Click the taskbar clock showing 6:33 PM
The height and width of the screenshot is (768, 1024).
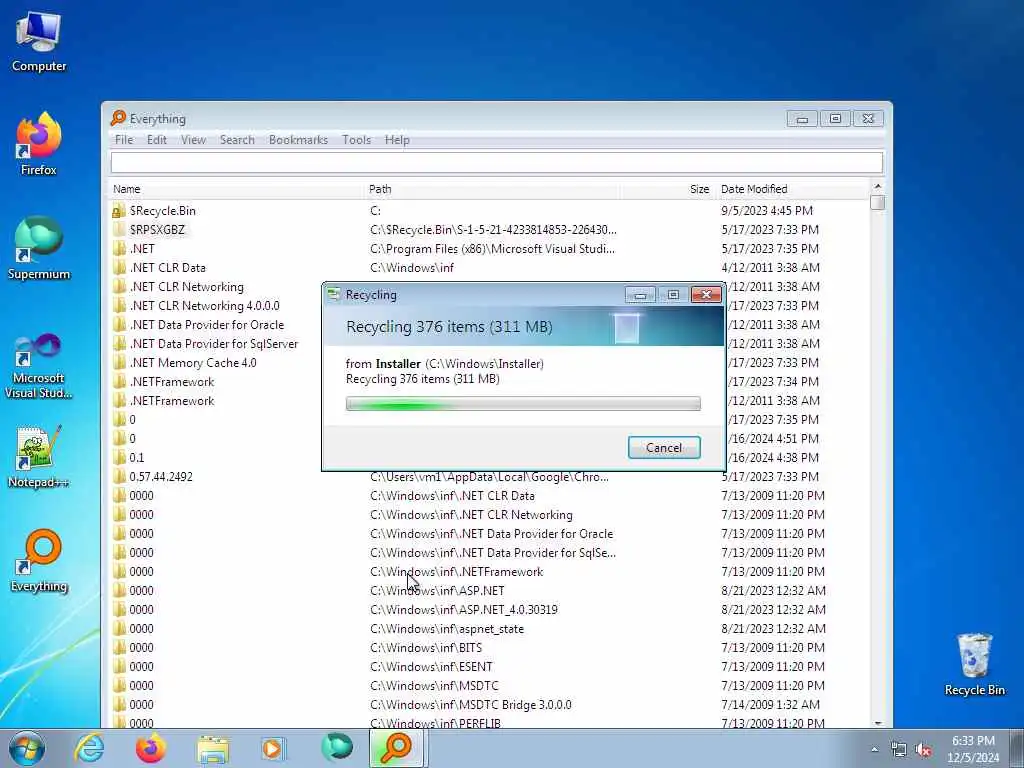[973, 748]
